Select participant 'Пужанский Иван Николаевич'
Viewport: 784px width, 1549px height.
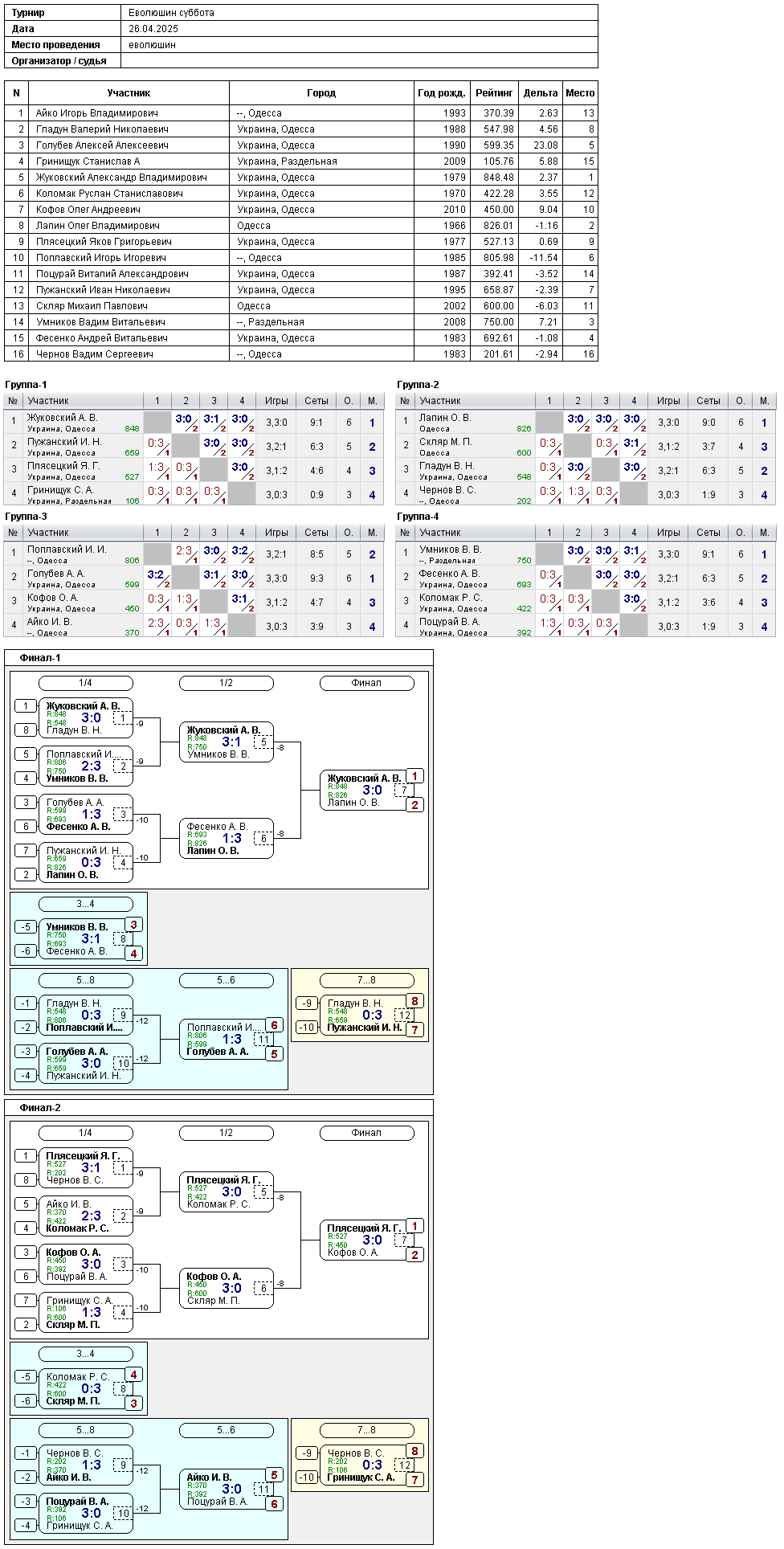[103, 290]
